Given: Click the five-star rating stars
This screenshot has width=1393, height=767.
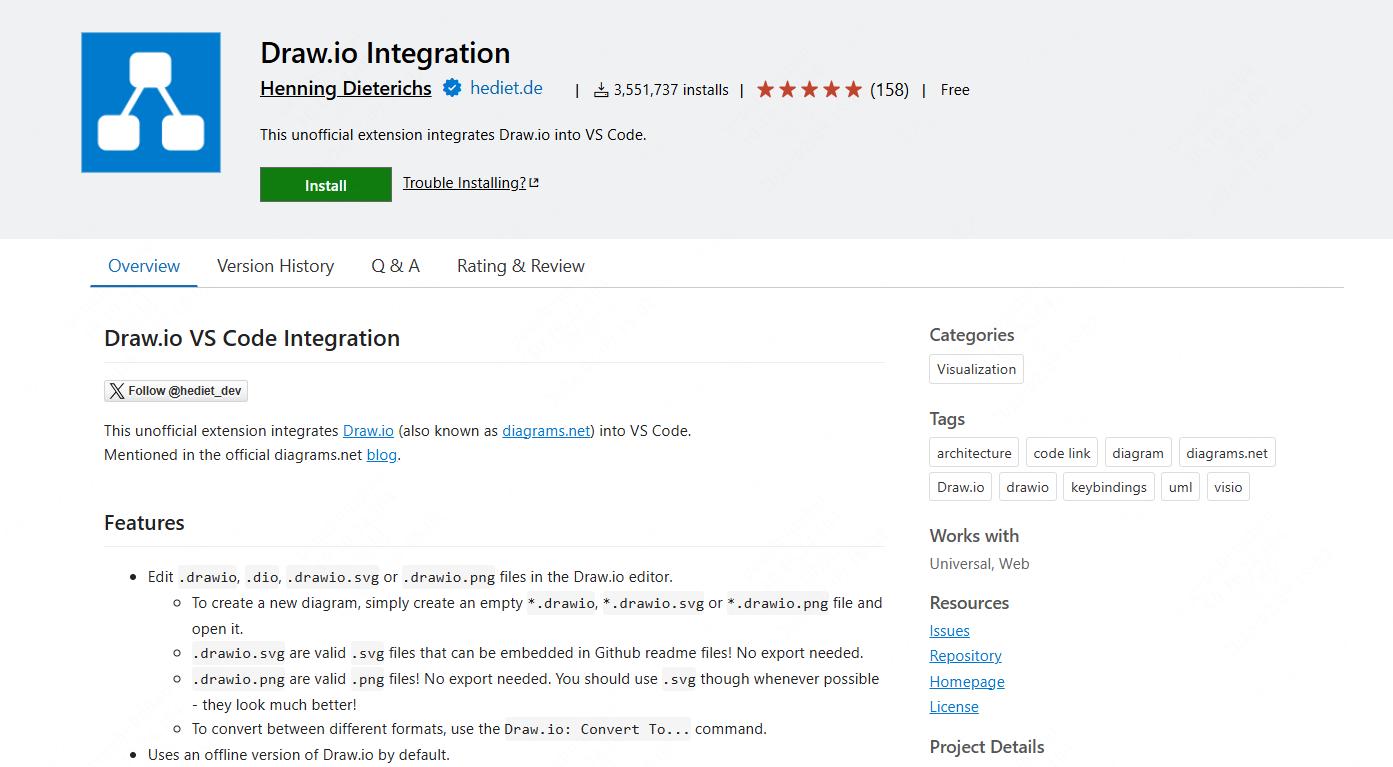Looking at the screenshot, I should tap(809, 90).
